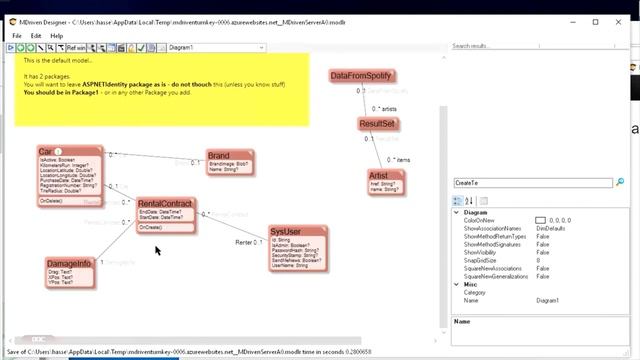Viewport: 640px width, 360px height.
Task: Click the orange lock-like toolbar icon
Action: [131, 48]
